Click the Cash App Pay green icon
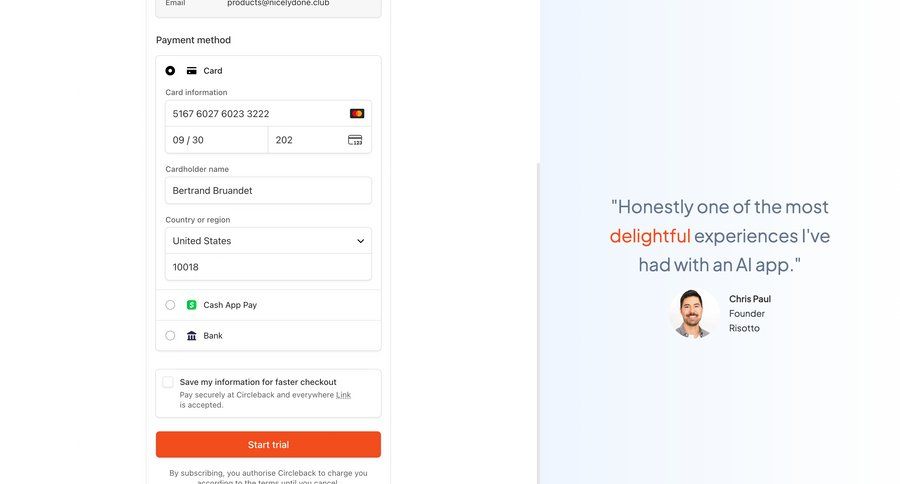Image resolution: width=900 pixels, height=484 pixels. pyautogui.click(x=192, y=305)
